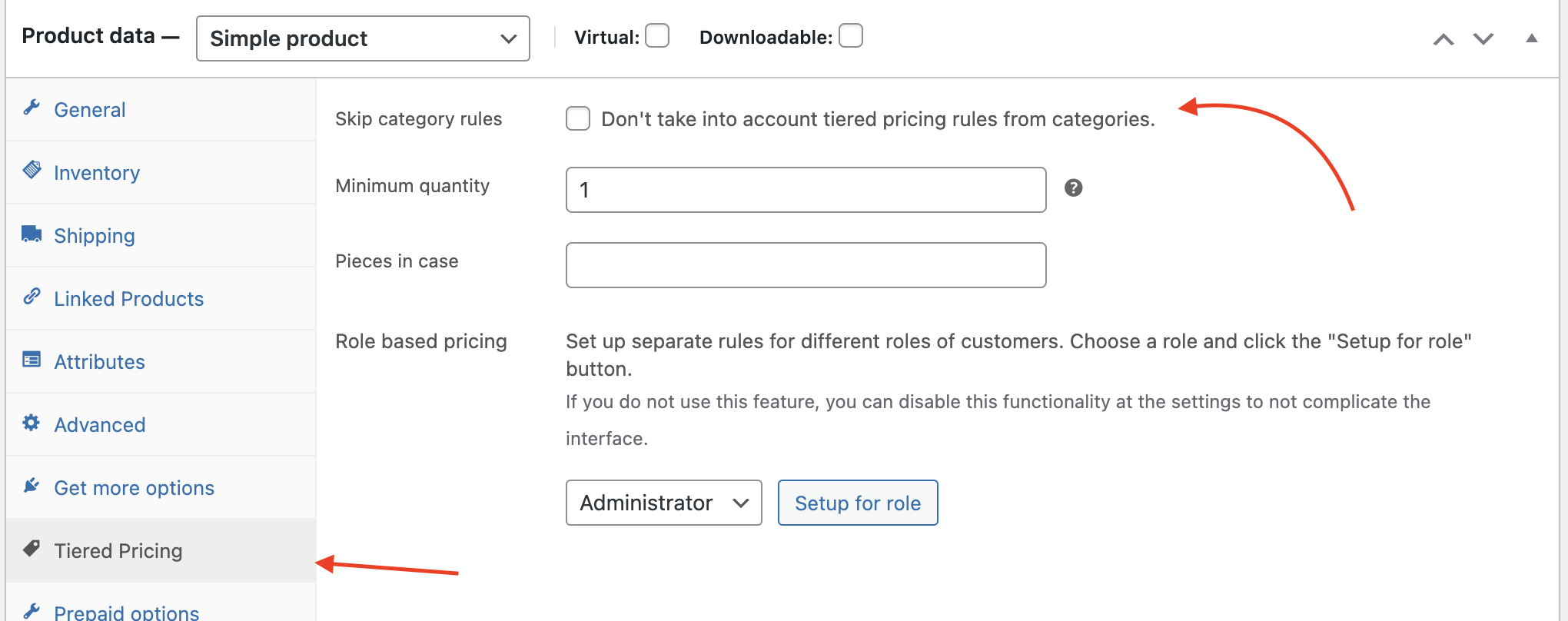Move Product data panel up
Screen dimensions: 1568x621
(1443, 38)
